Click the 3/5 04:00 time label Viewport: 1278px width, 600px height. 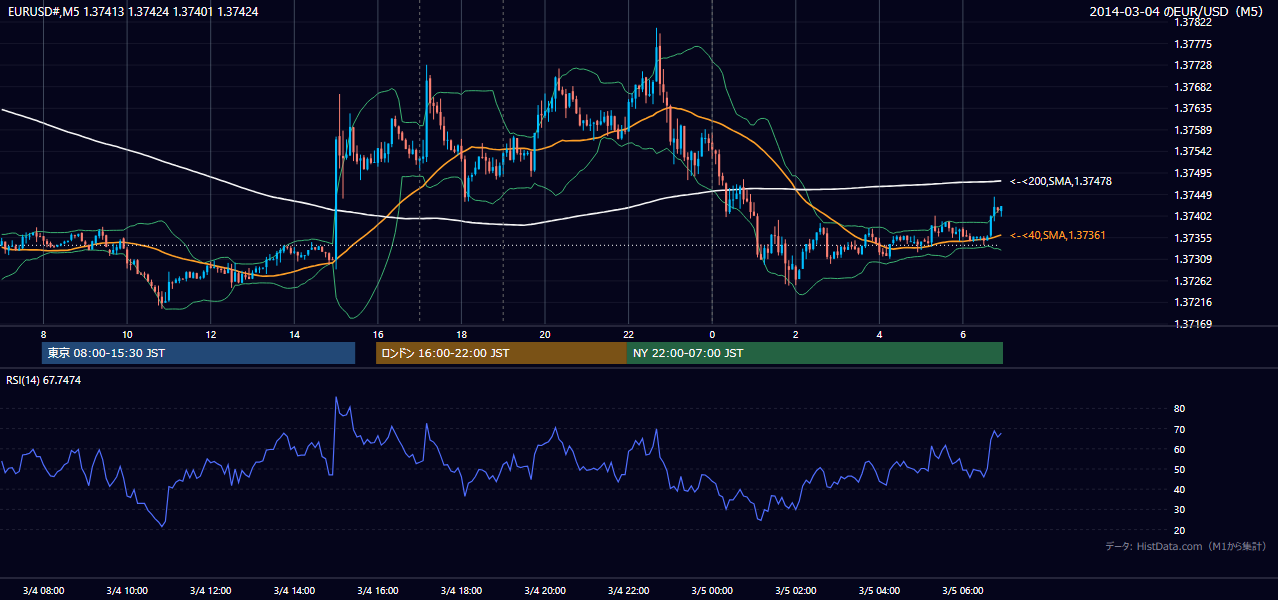[x=879, y=591]
